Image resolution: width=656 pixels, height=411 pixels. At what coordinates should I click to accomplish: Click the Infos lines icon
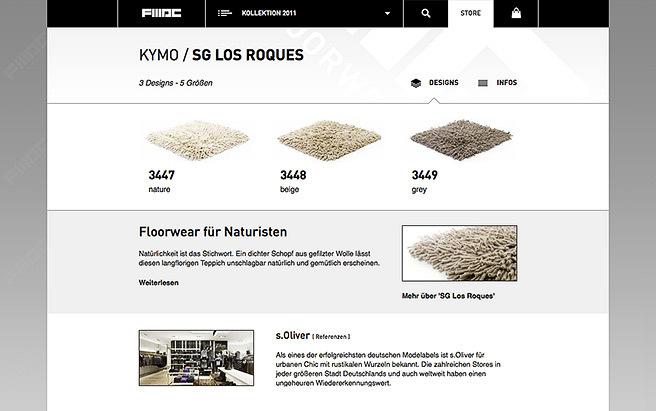[x=483, y=83]
